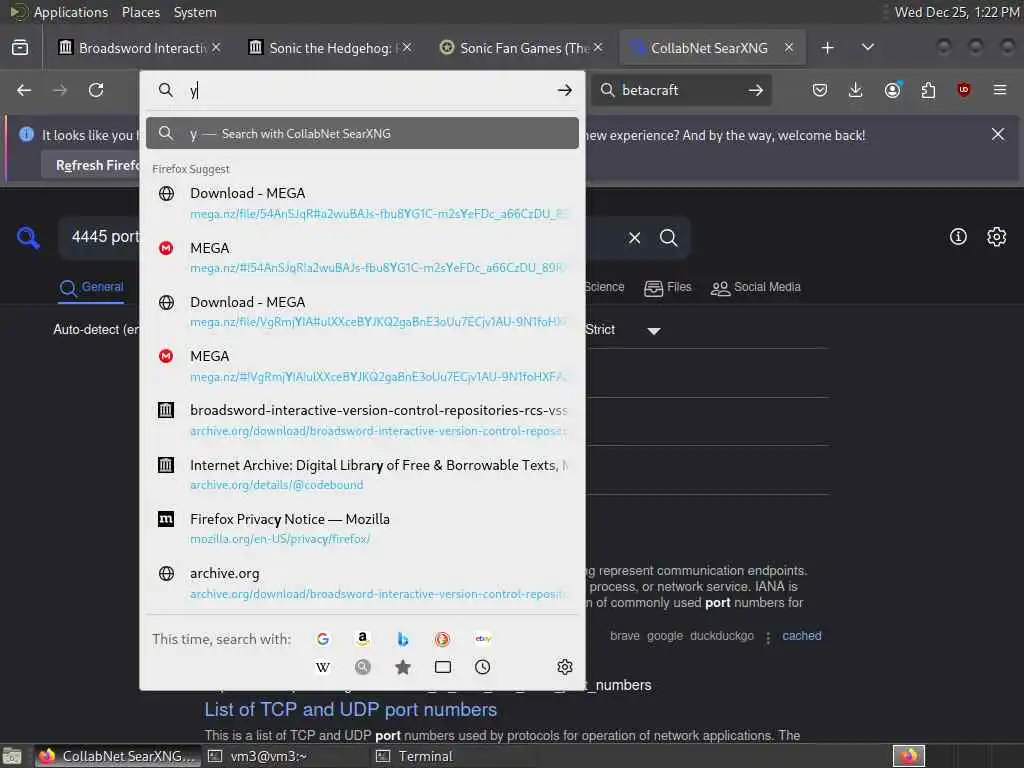Viewport: 1024px width, 768px height.
Task: Open the Places menu
Action: click(140, 12)
